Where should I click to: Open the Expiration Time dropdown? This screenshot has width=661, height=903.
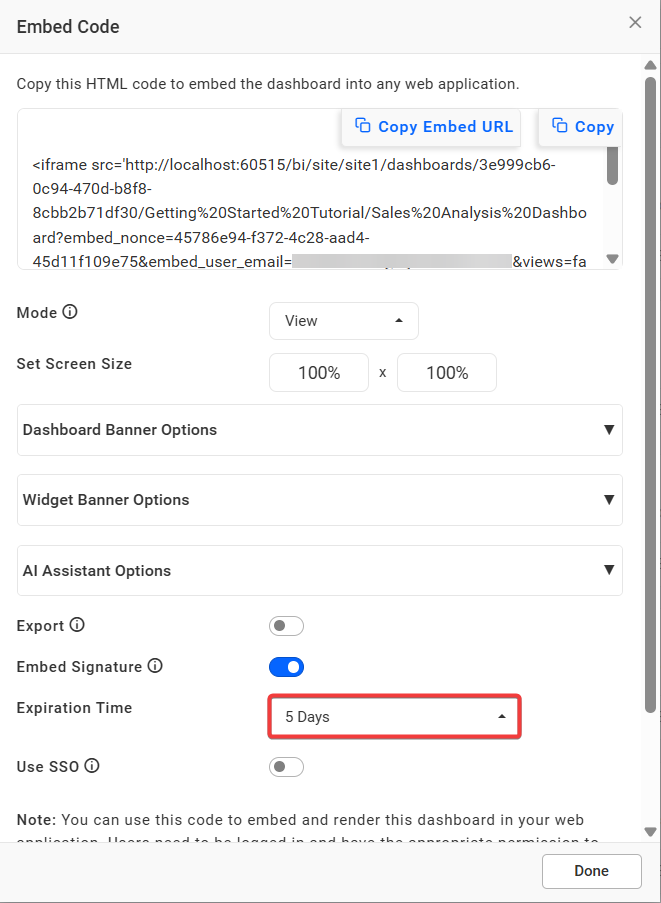point(394,716)
